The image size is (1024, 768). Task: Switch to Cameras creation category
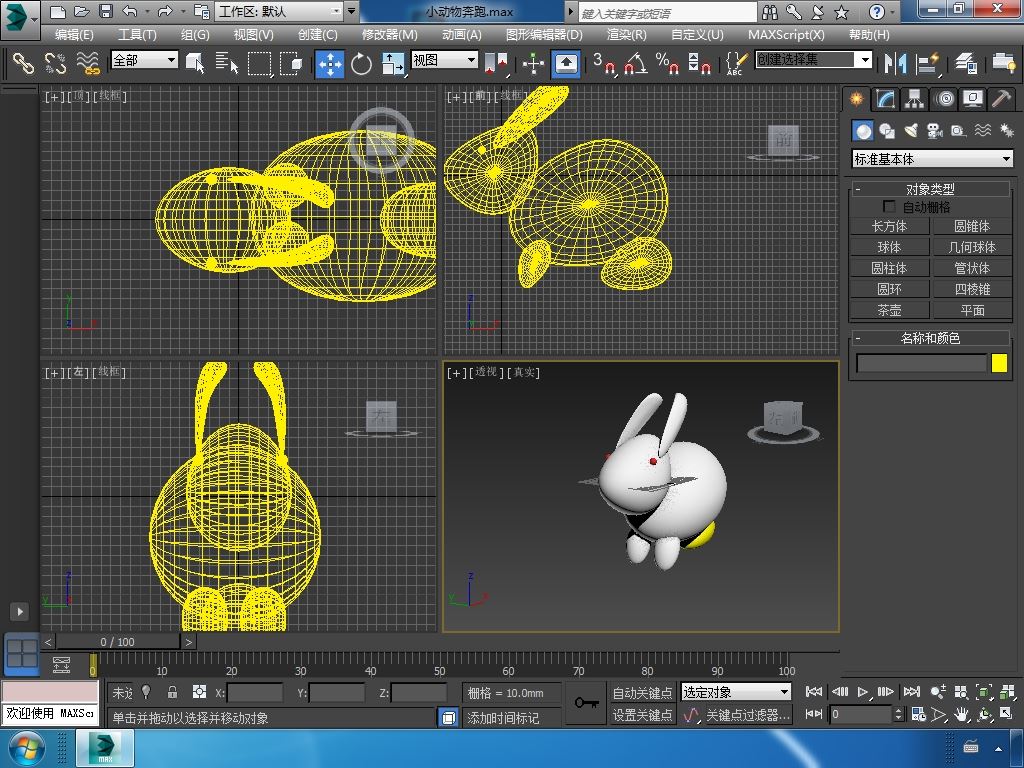click(x=934, y=131)
